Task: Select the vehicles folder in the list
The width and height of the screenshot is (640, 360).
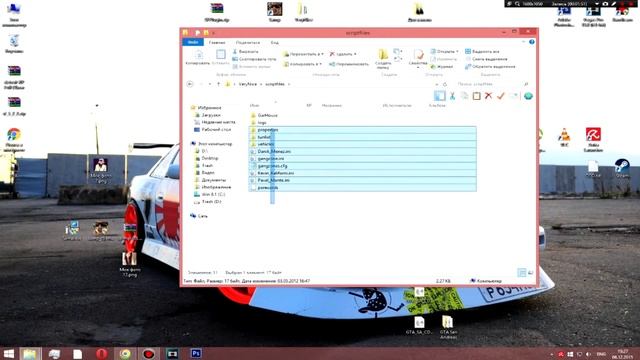Action: point(265,144)
